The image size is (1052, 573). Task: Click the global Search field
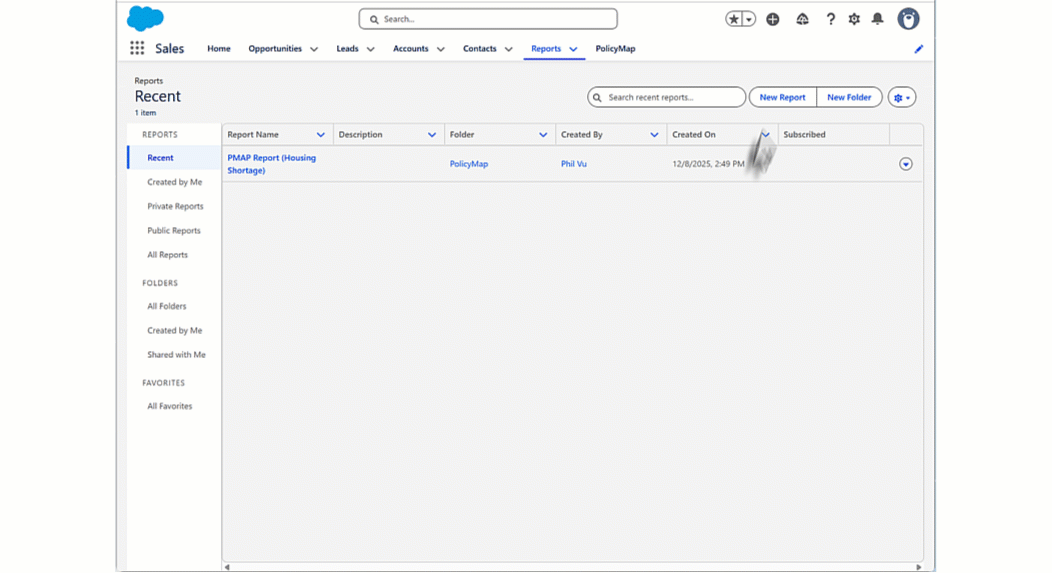tap(488, 19)
